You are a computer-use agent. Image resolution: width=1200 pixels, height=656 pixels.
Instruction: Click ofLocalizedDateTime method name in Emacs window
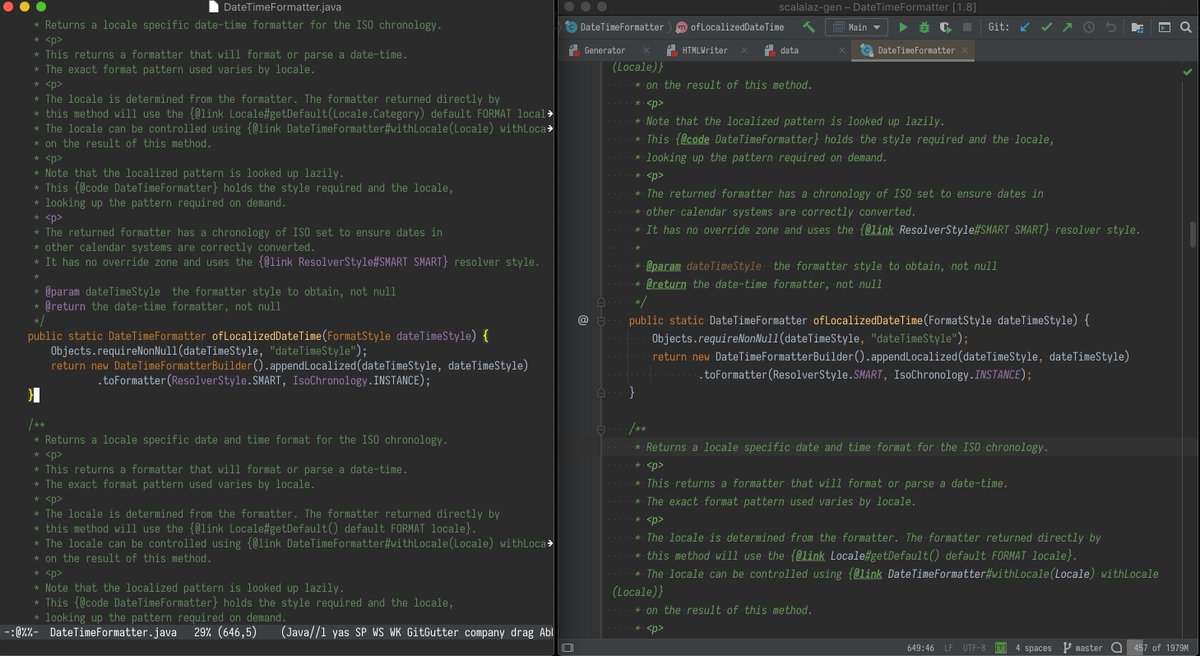click(x=268, y=335)
